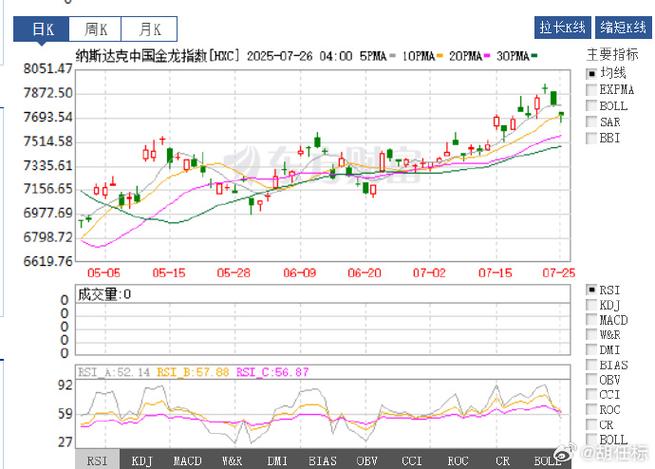Select the EXPMA main indicator option
655x469 pixels.
pyautogui.click(x=591, y=90)
